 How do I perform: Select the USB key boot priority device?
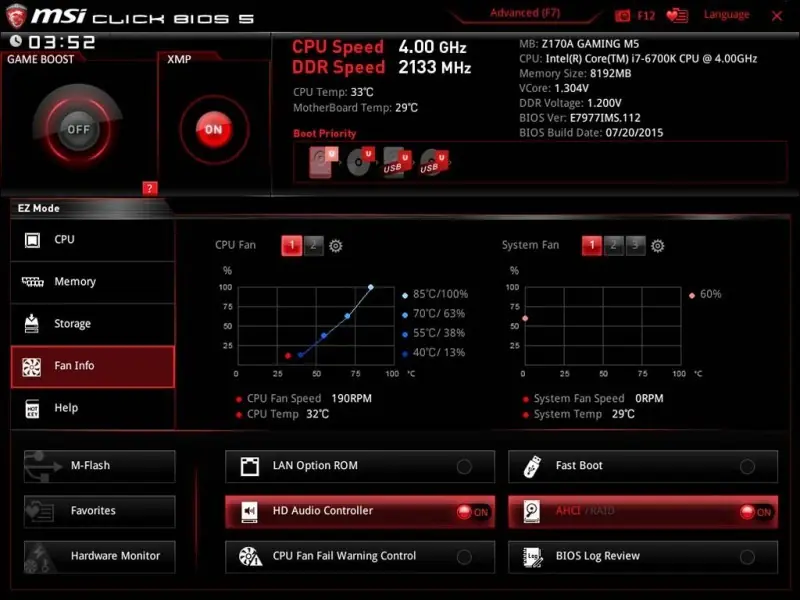[x=397, y=162]
